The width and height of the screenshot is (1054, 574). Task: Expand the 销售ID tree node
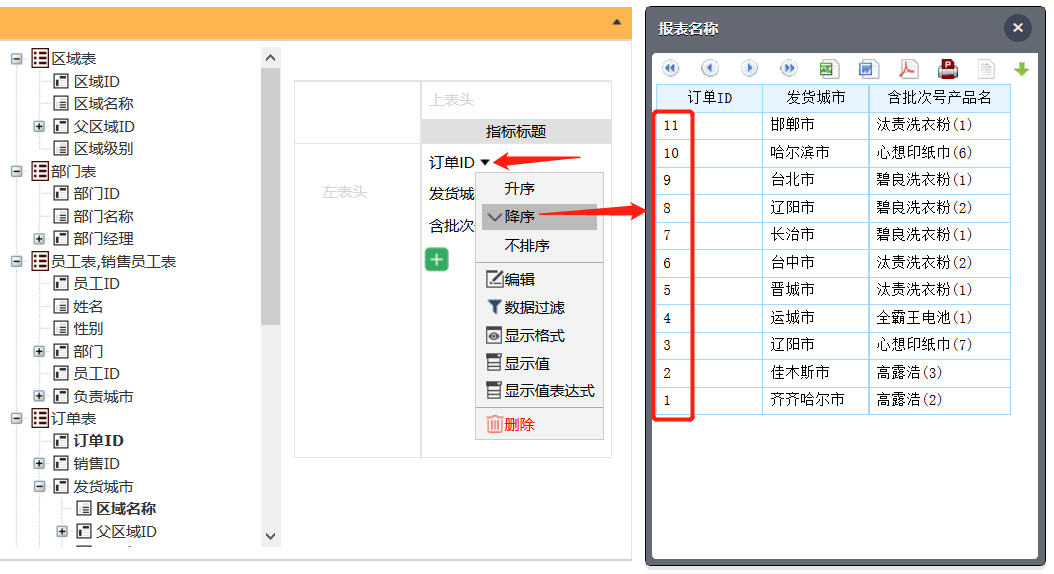click(x=39, y=463)
